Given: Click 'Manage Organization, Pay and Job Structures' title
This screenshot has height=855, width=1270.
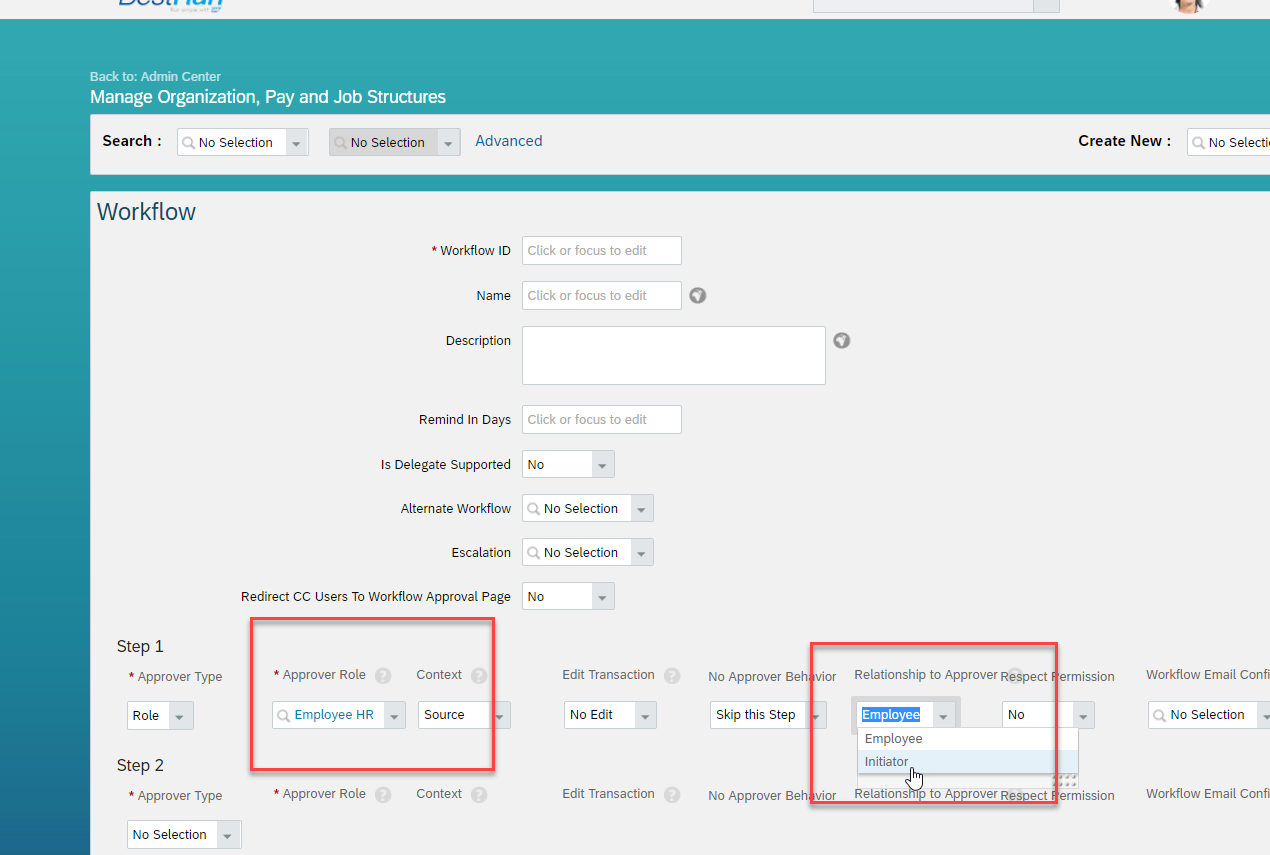Looking at the screenshot, I should click(x=268, y=97).
